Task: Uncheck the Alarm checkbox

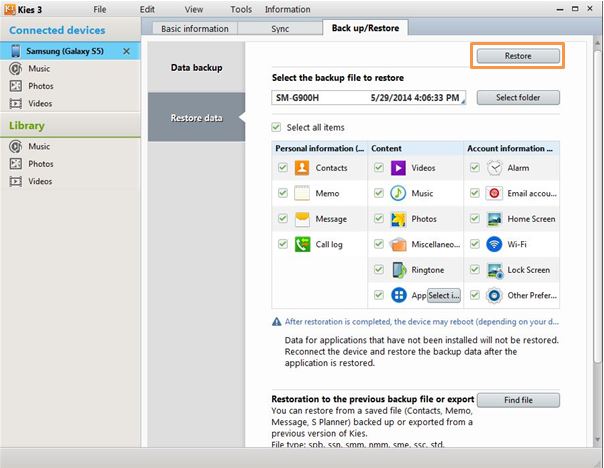Action: [475, 167]
